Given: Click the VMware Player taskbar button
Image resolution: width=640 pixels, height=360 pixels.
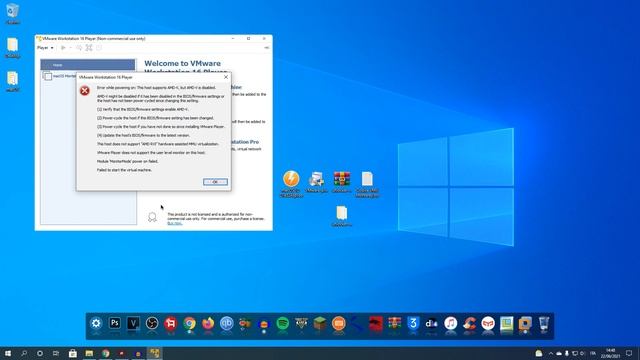Looking at the screenshot, I should pyautogui.click(x=154, y=353).
